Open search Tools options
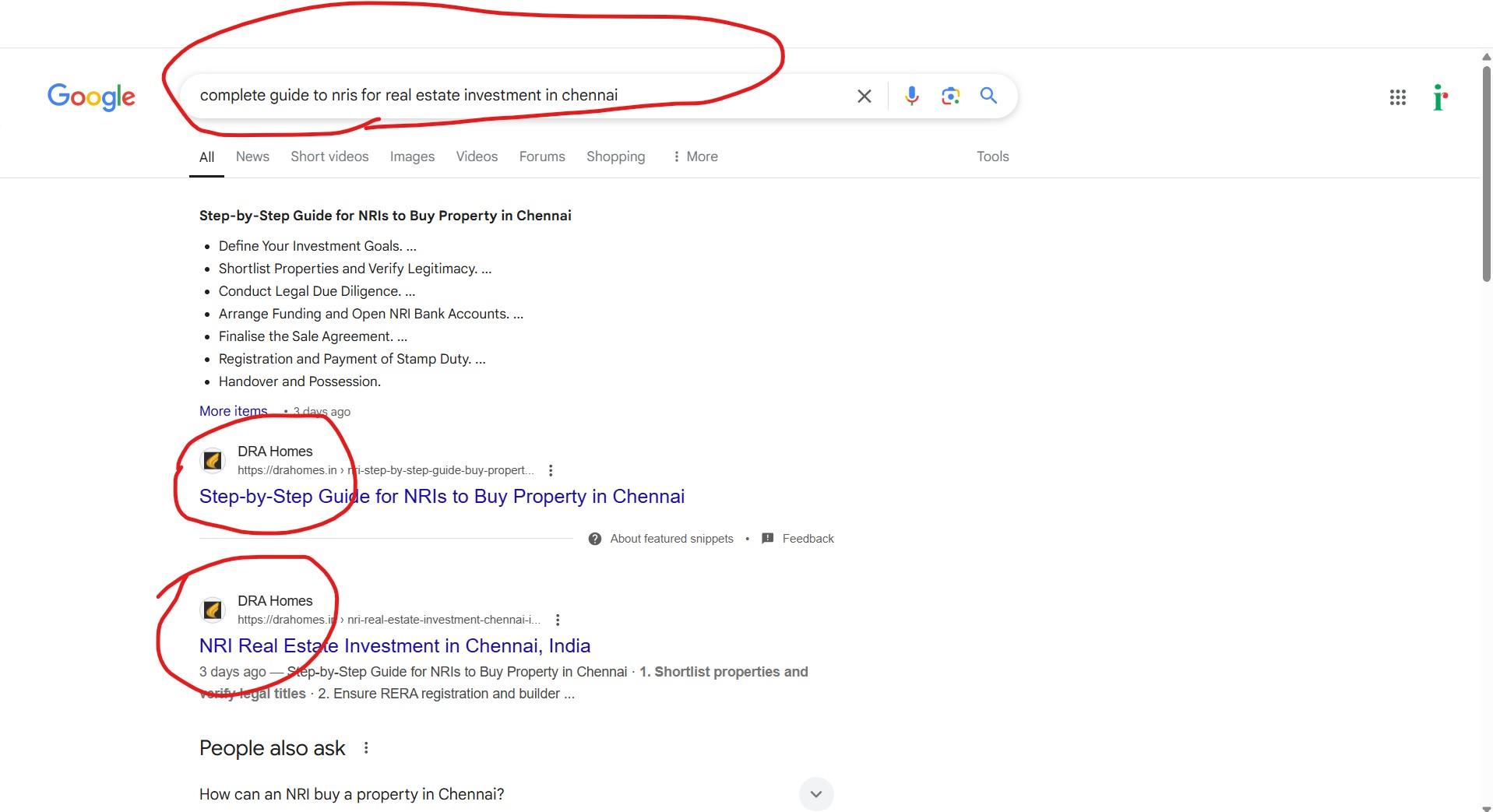 992,156
